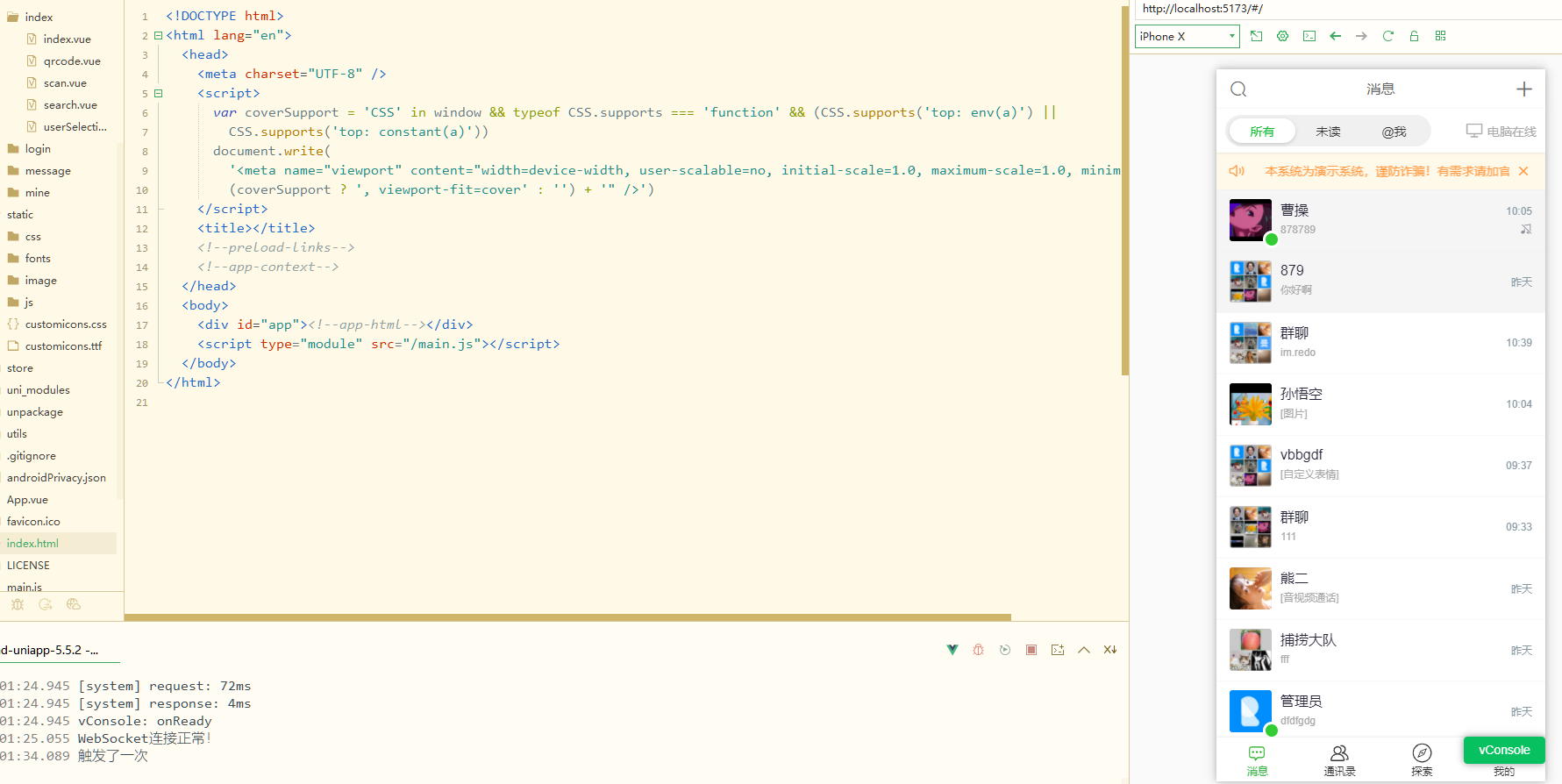The height and width of the screenshot is (784, 1562).
Task: Click the sync icon below file tree
Action: 46,604
